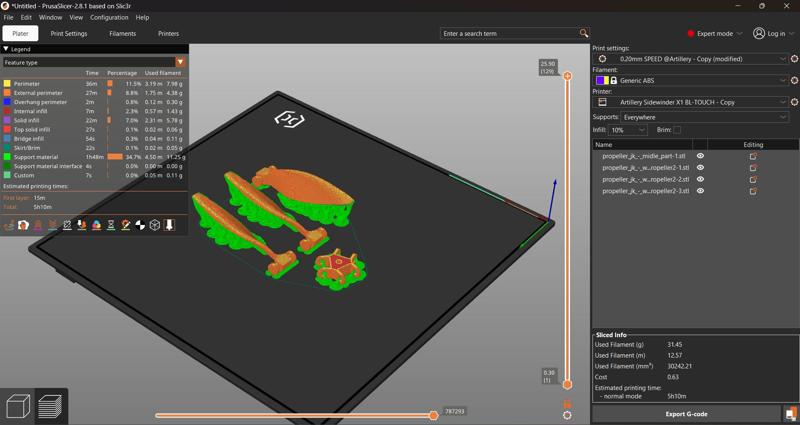Hide propeller_jk_-_midle_part-1.stl with eye icon

coord(700,156)
